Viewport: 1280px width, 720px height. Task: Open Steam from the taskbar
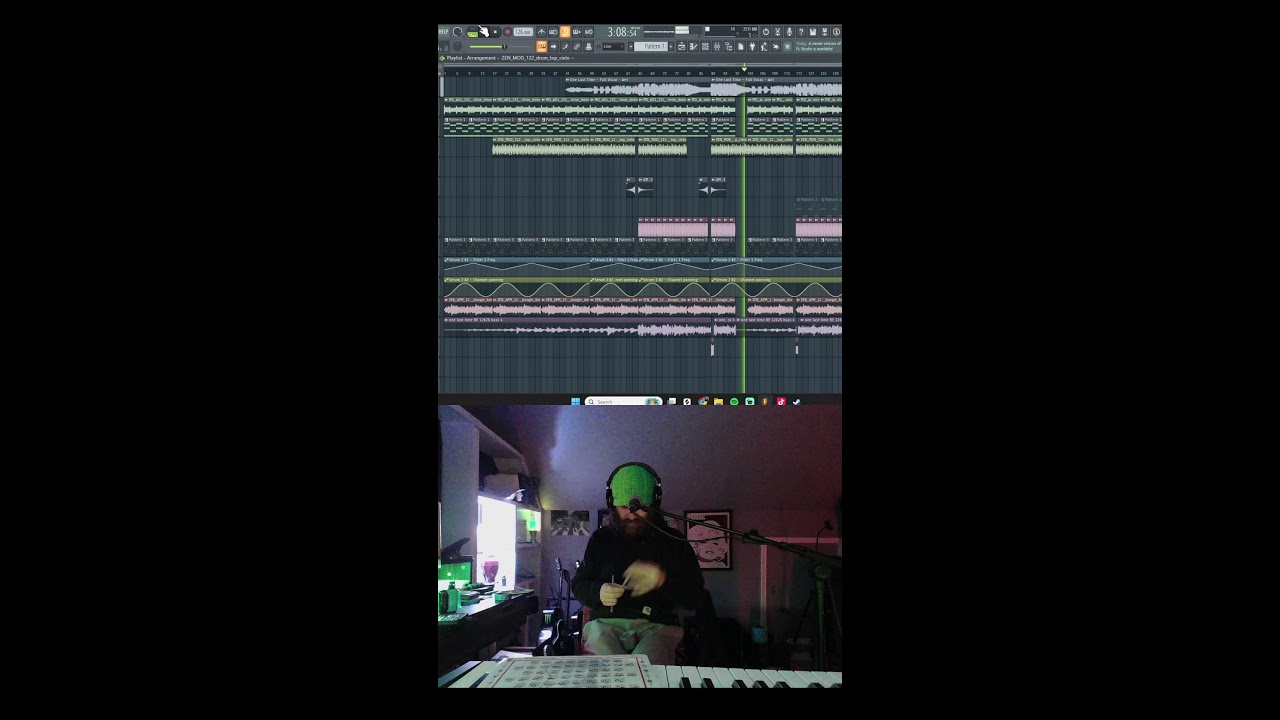[796, 401]
